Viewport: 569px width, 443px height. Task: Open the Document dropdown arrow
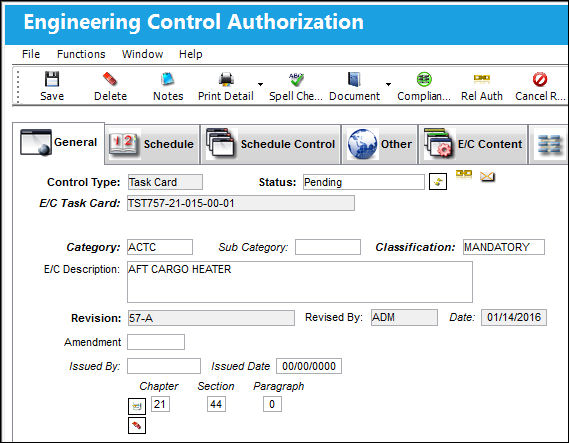point(388,84)
